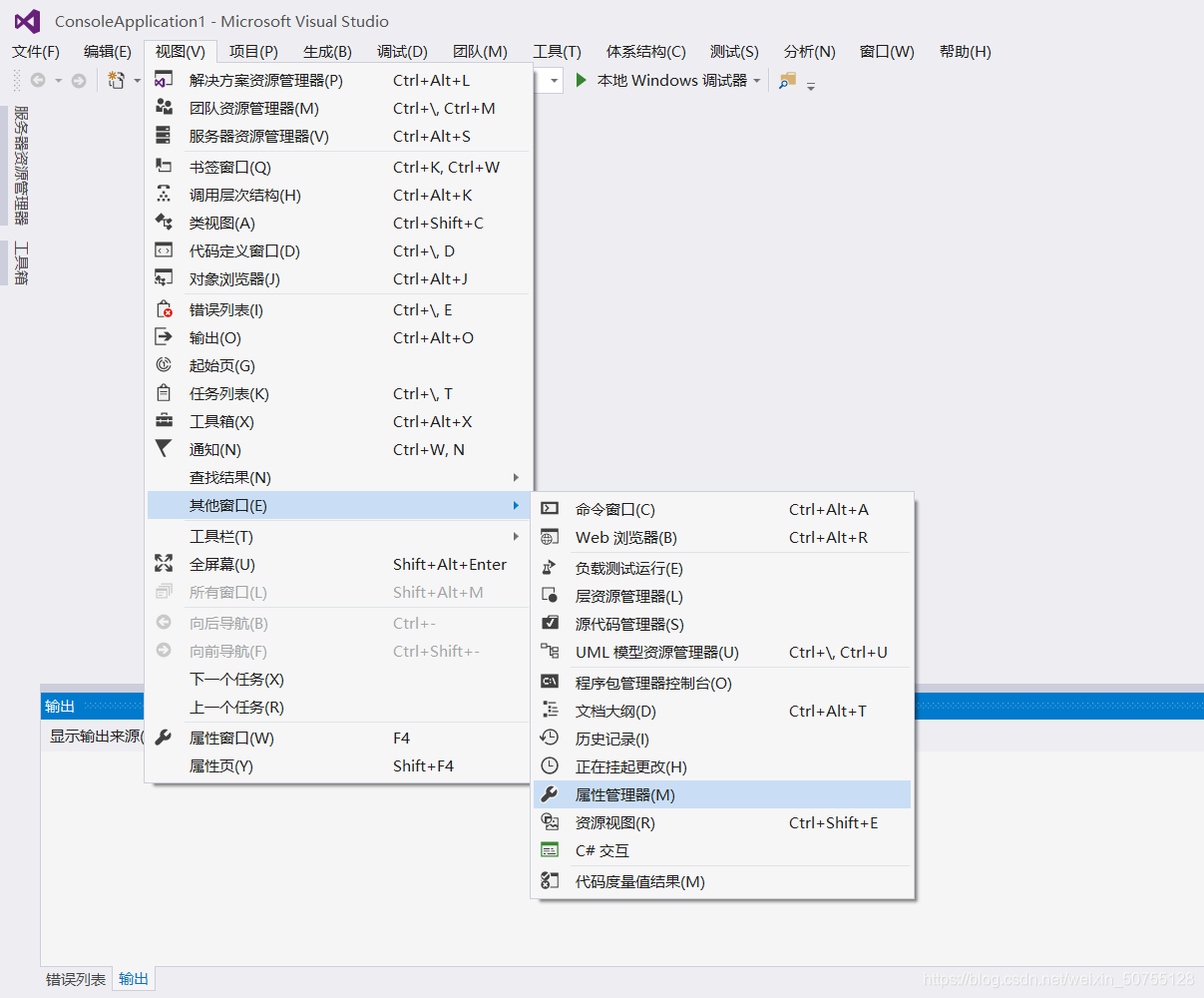
Task: Click the Solution Explorer icon in View menu
Action: (164, 80)
